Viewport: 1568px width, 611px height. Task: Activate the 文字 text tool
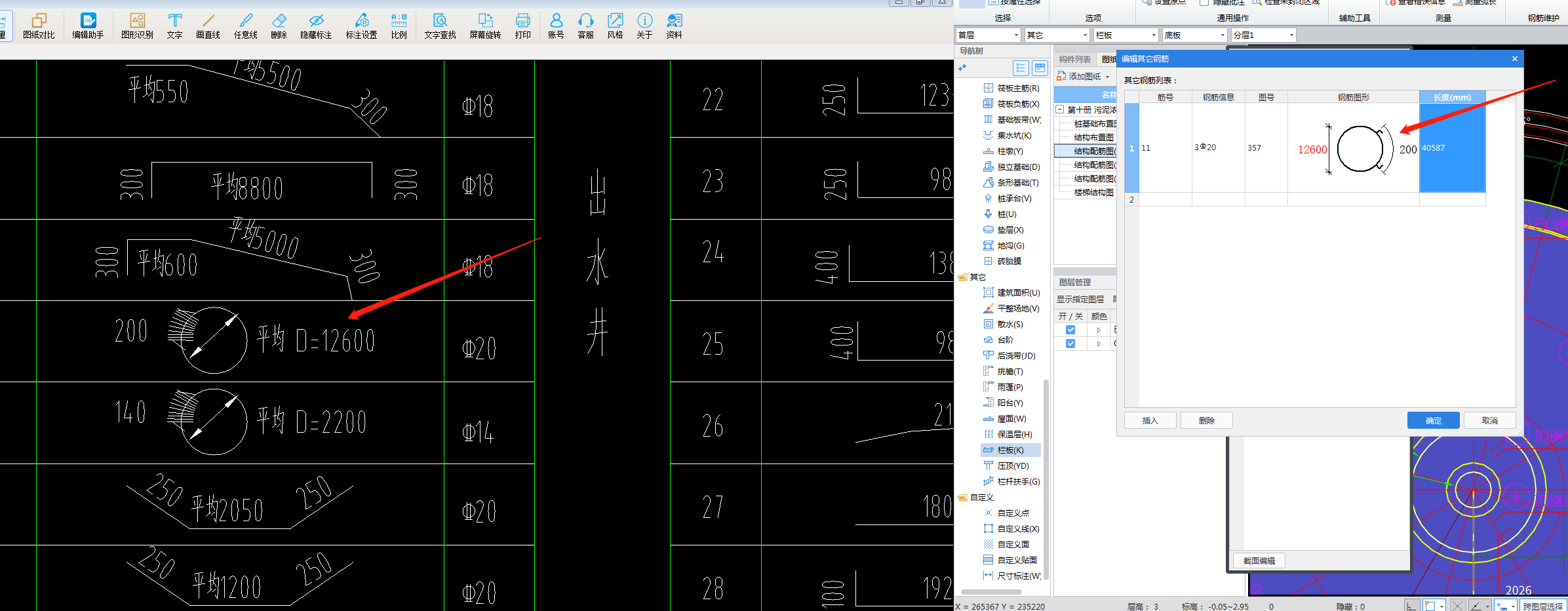click(x=174, y=26)
